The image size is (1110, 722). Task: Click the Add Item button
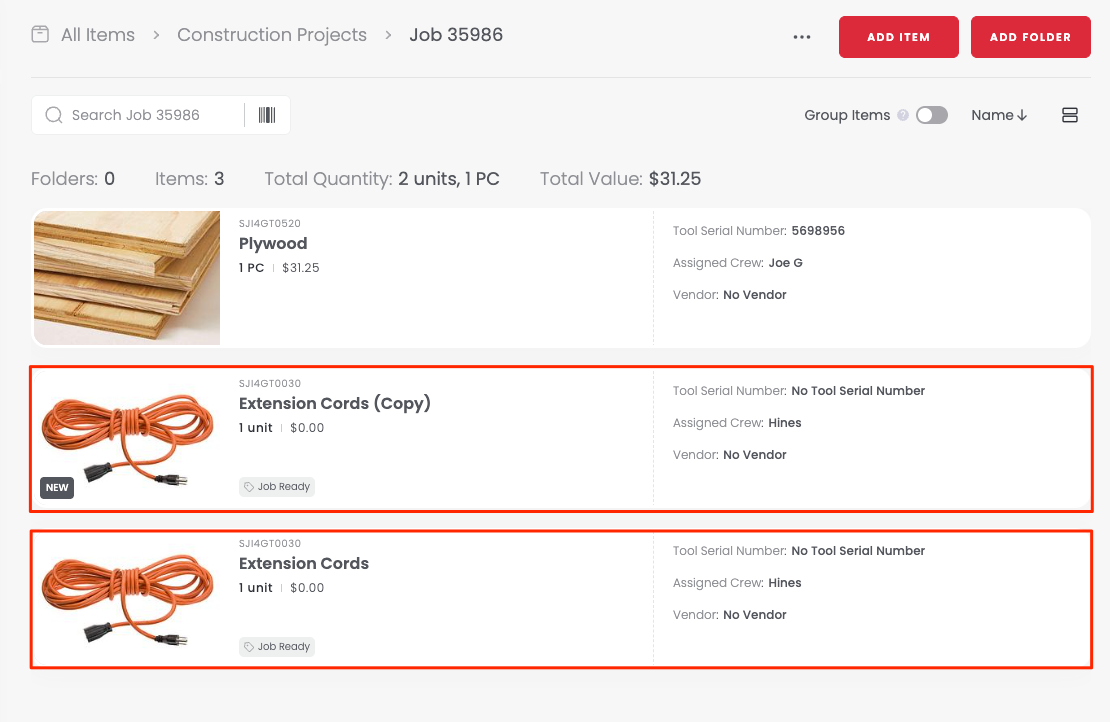pyautogui.click(x=898, y=37)
